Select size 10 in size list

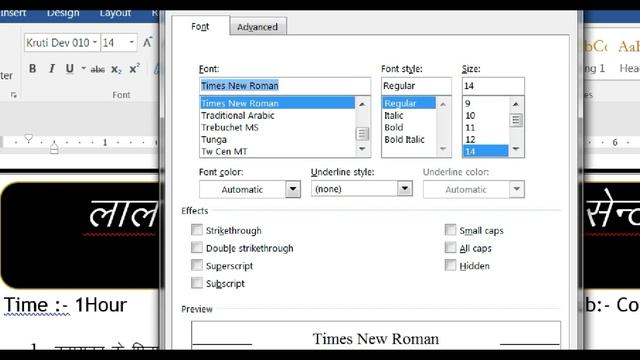(x=485, y=116)
